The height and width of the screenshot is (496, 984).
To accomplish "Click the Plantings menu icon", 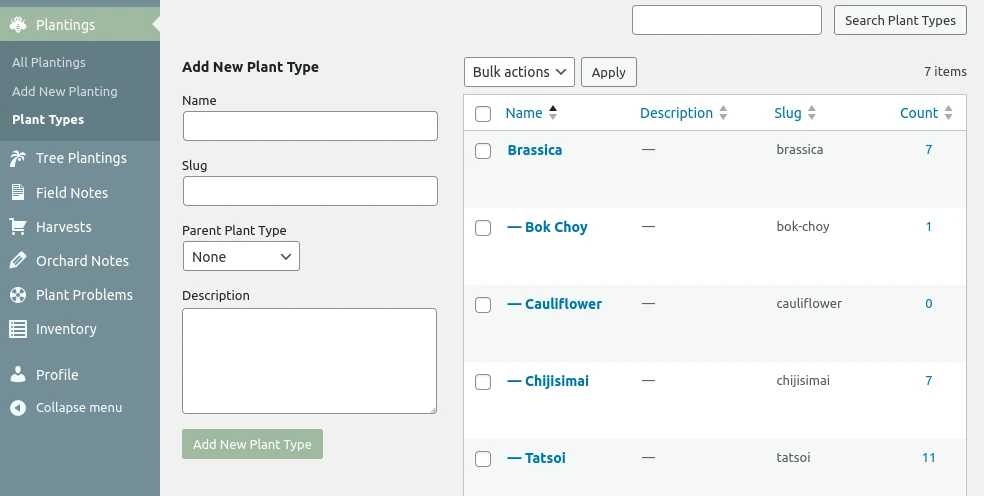I will click(18, 25).
